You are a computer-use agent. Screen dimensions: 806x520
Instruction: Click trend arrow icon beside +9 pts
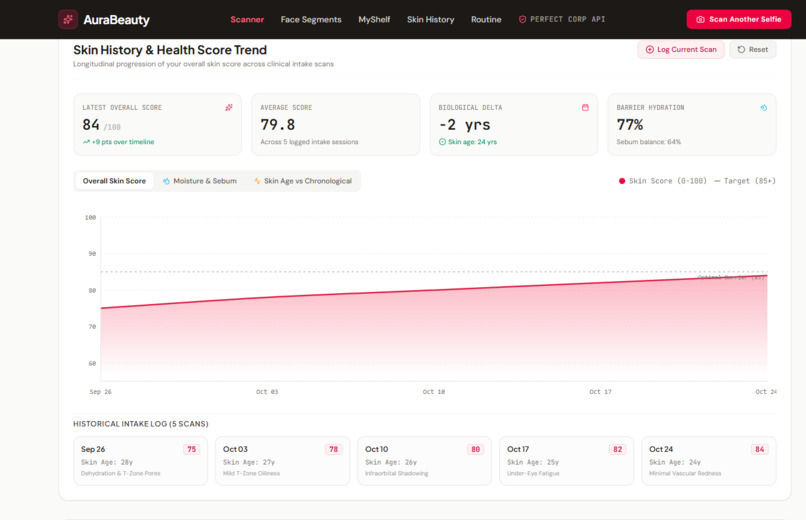coord(86,142)
